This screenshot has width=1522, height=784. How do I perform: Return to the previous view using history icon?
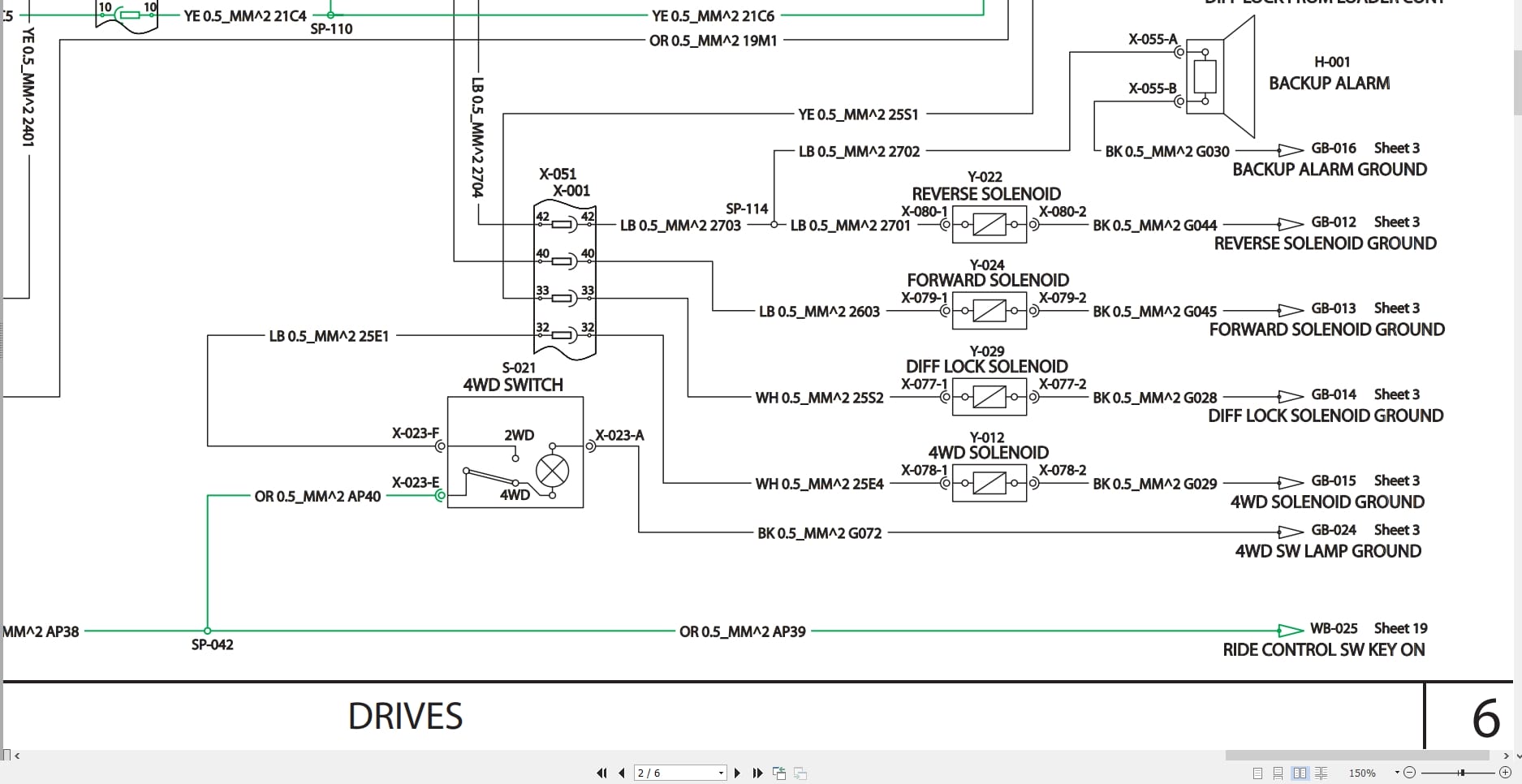click(x=779, y=773)
